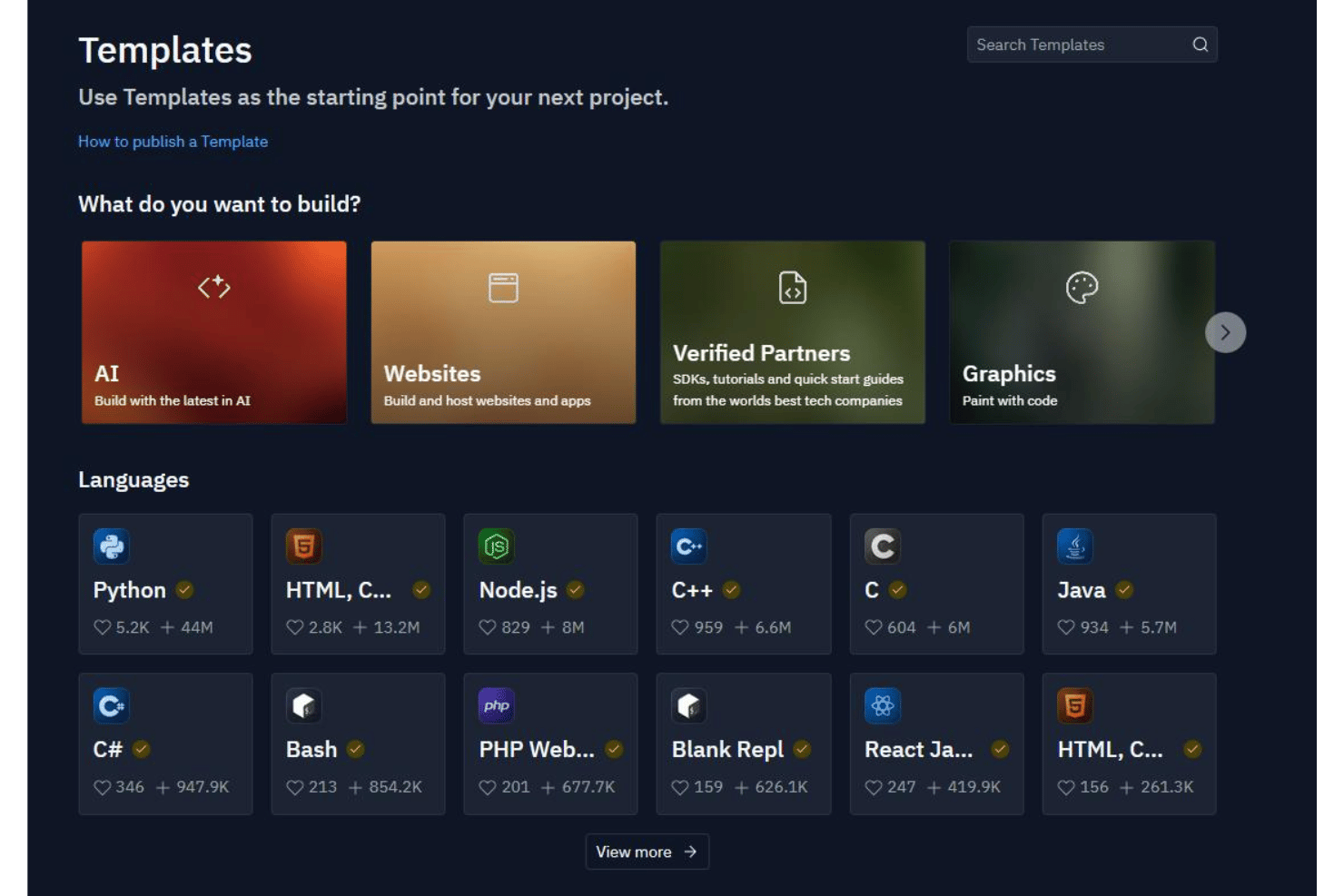Click the 6M forks count on C

[x=959, y=627]
